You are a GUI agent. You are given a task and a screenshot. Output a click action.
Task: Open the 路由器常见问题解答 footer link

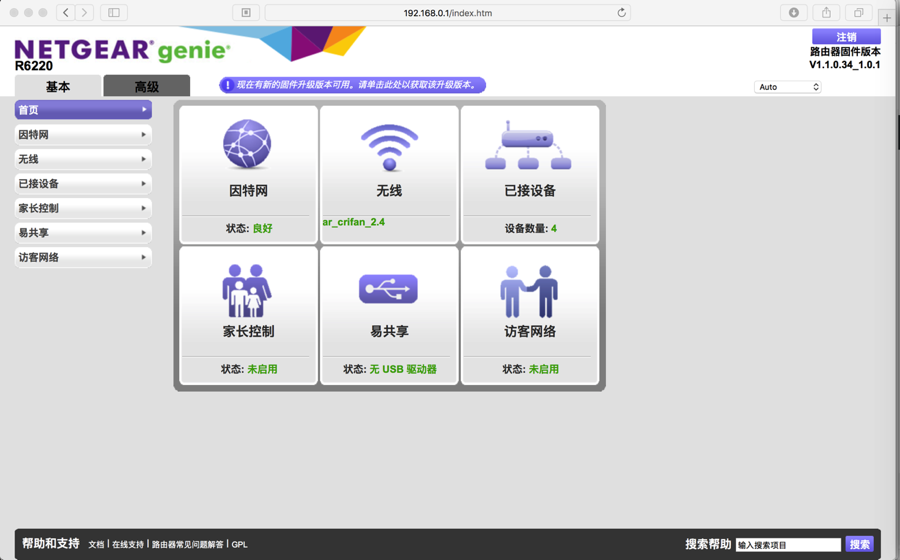187,545
